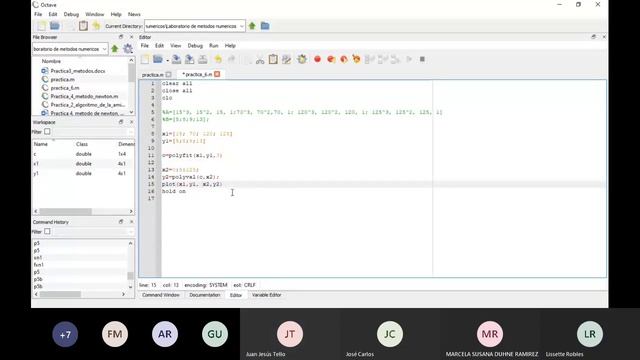Go to parent folder in File Browser
The image size is (640, 360).
pyautogui.click(x=115, y=49)
